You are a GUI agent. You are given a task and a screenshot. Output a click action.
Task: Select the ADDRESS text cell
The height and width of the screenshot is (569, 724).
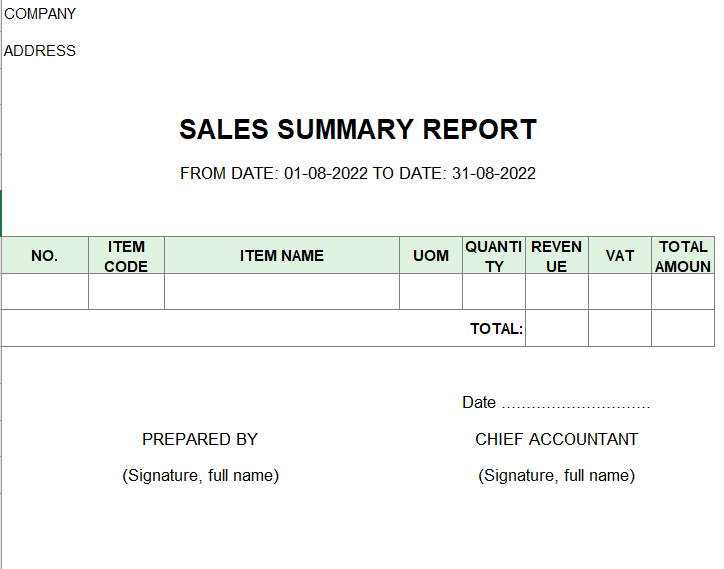tap(40, 51)
